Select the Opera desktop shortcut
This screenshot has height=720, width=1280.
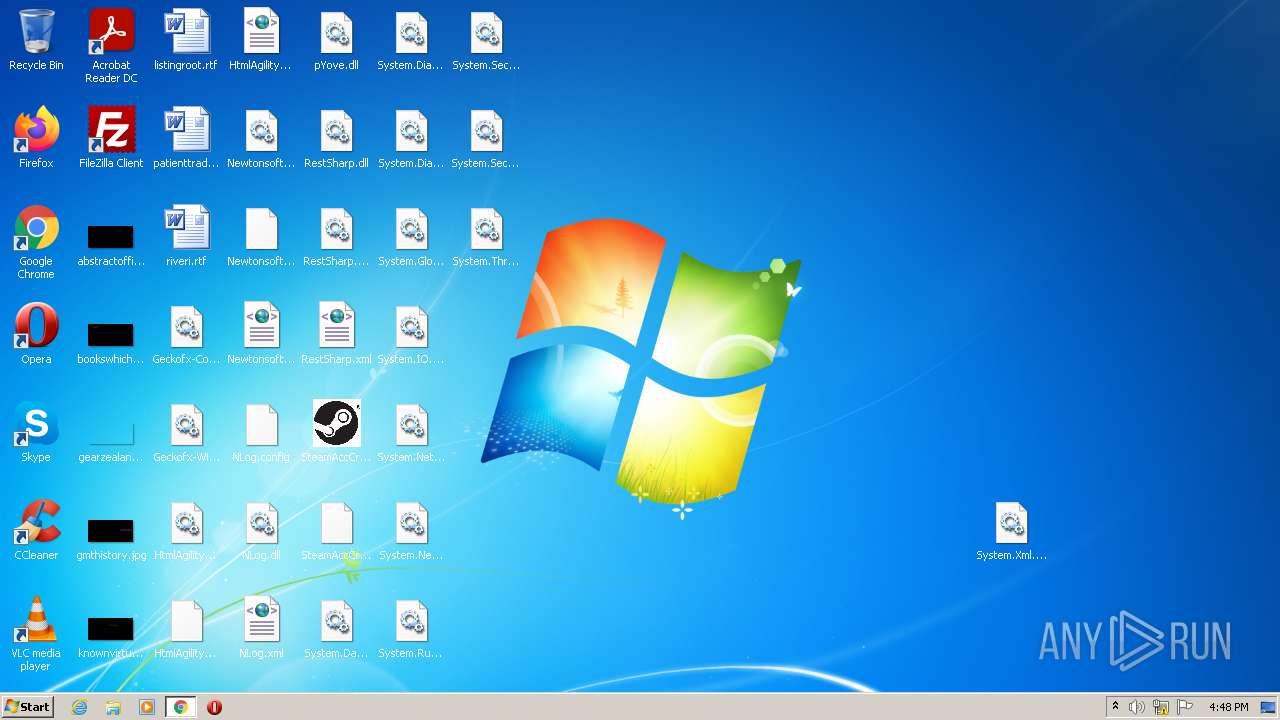point(36,334)
